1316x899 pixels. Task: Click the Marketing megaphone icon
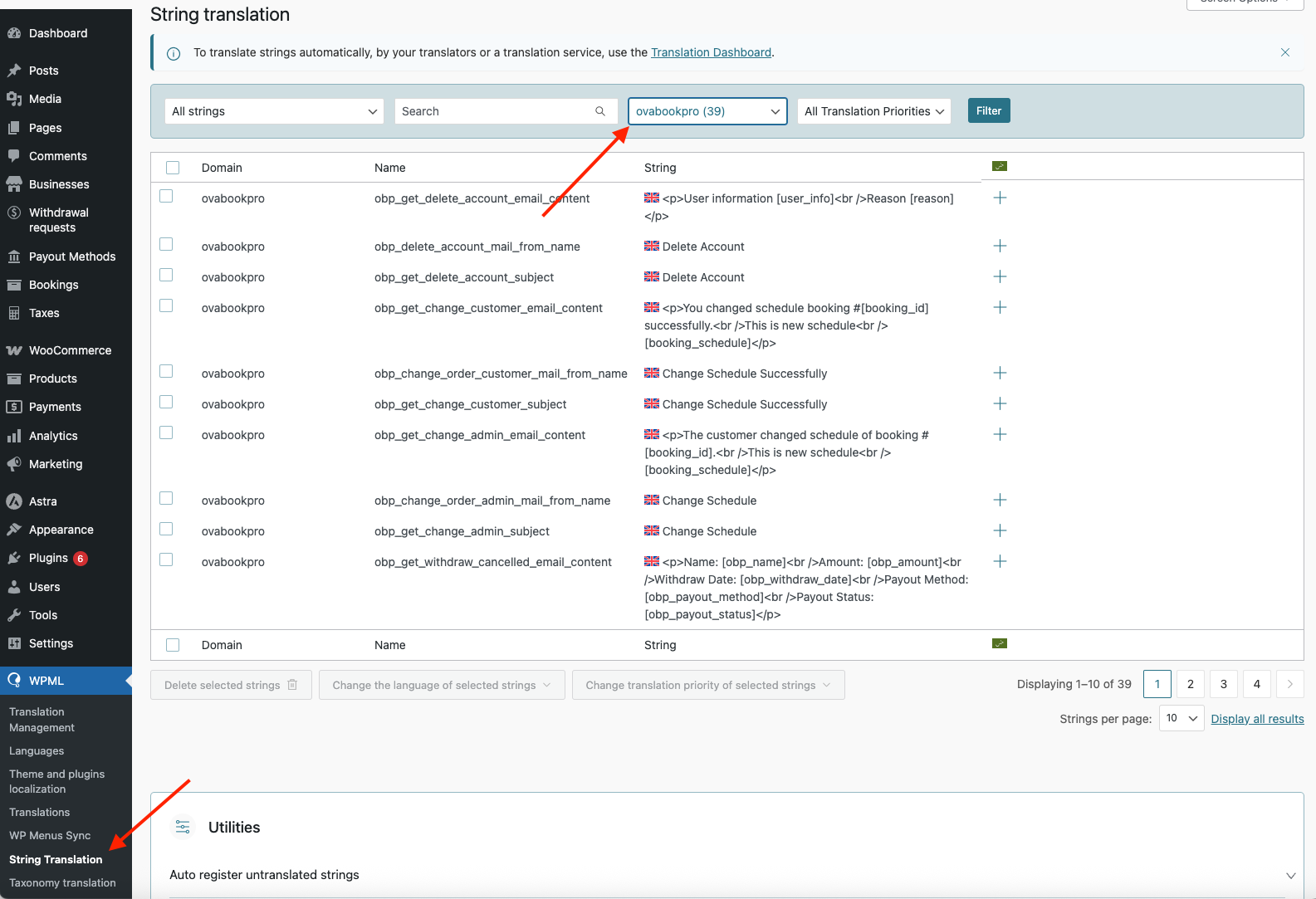[14, 464]
